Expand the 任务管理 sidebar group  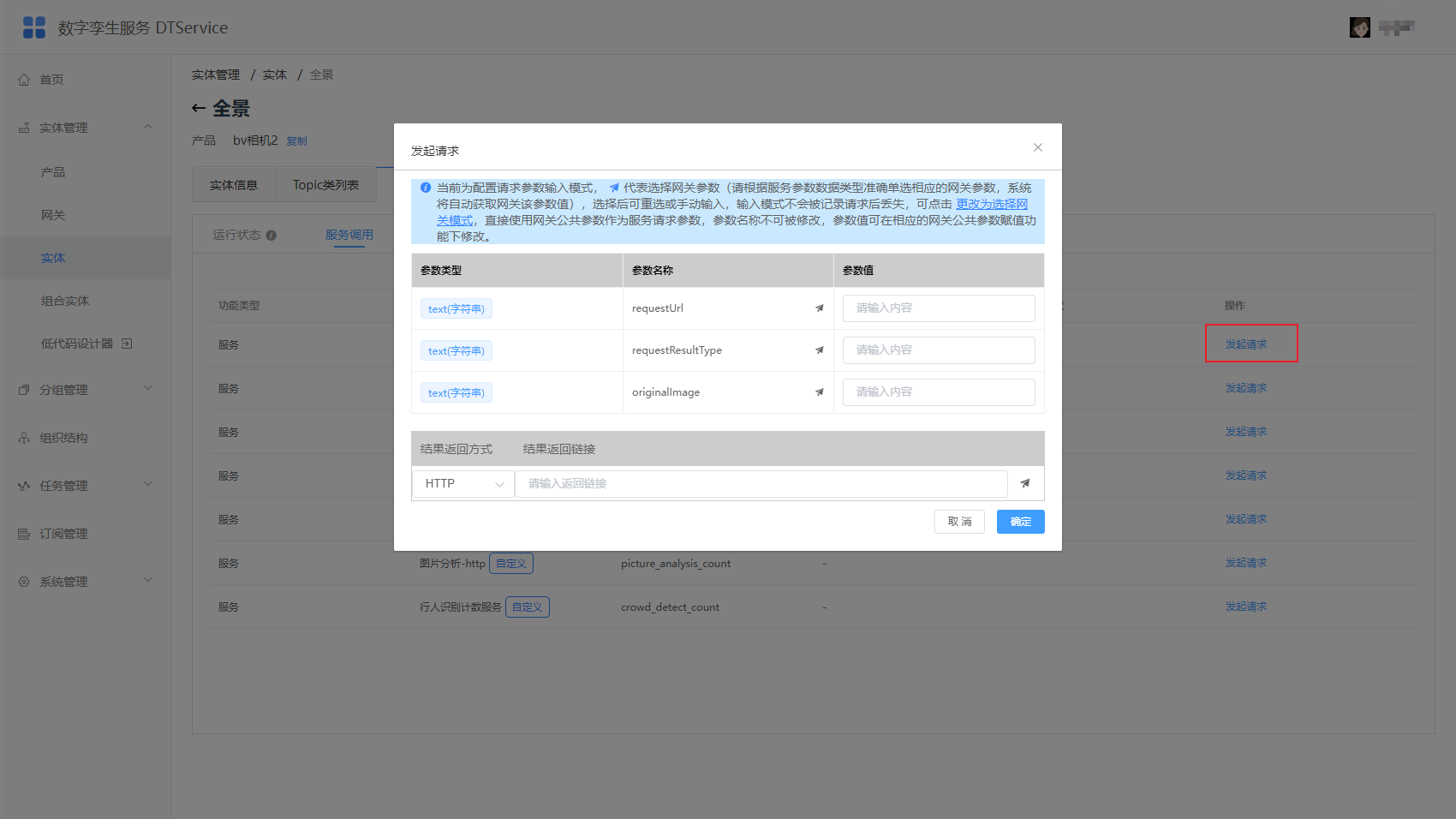[x=148, y=485]
